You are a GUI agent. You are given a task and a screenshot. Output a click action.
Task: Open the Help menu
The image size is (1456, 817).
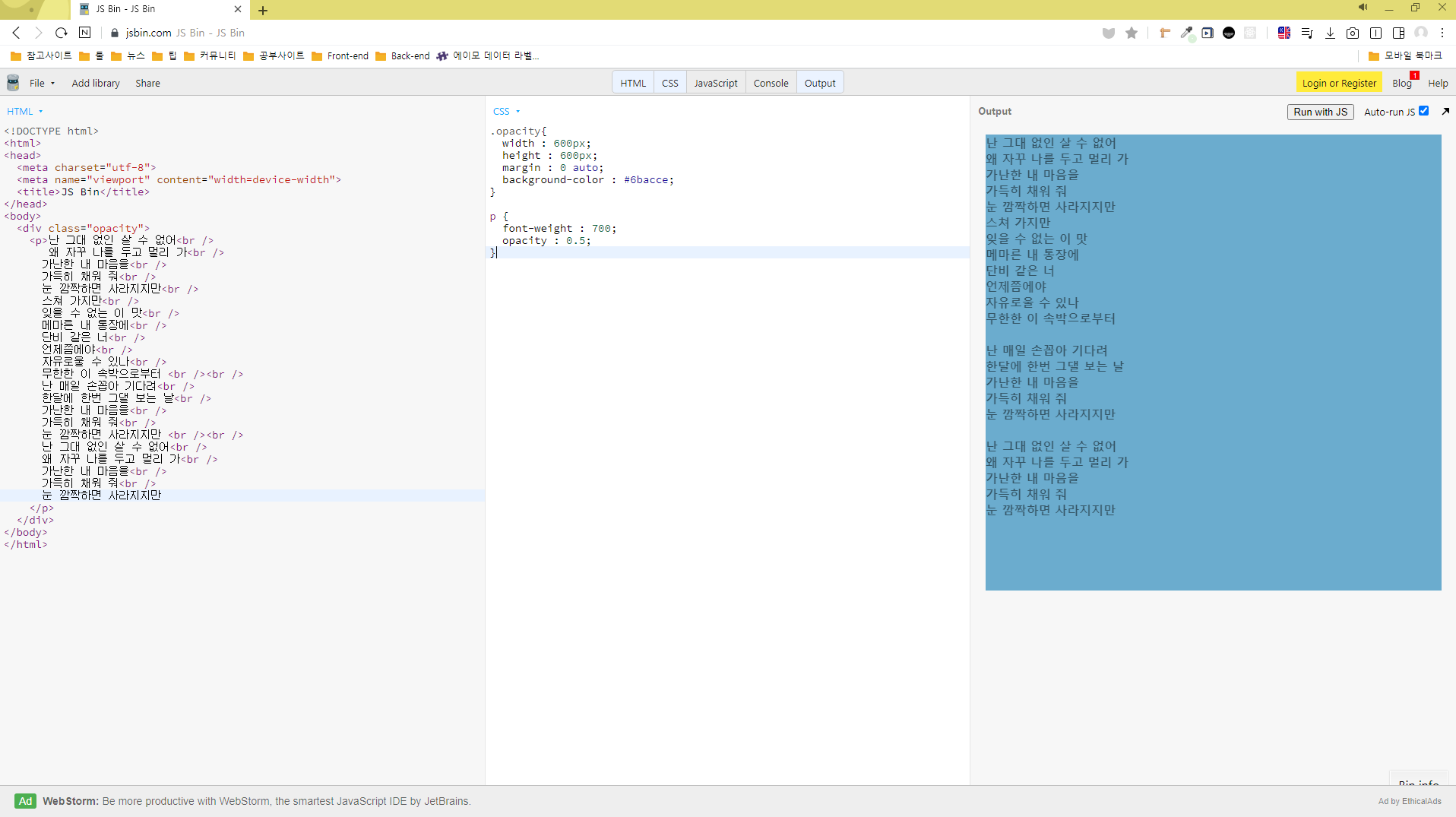(1438, 83)
